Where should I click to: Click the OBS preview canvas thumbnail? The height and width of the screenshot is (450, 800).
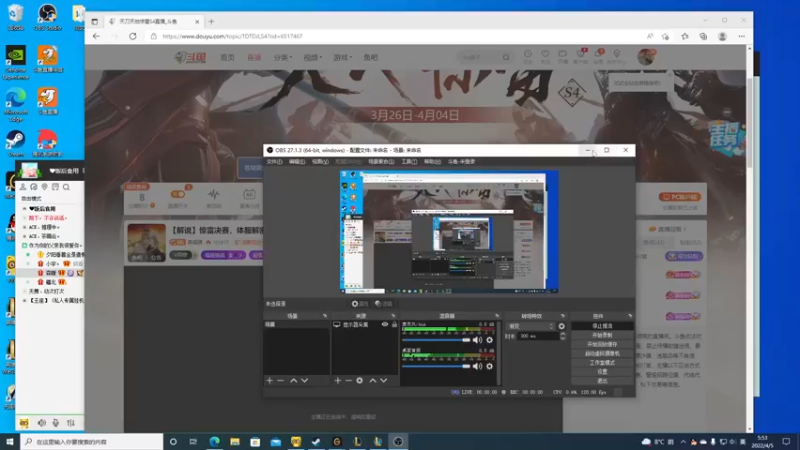[x=449, y=232]
